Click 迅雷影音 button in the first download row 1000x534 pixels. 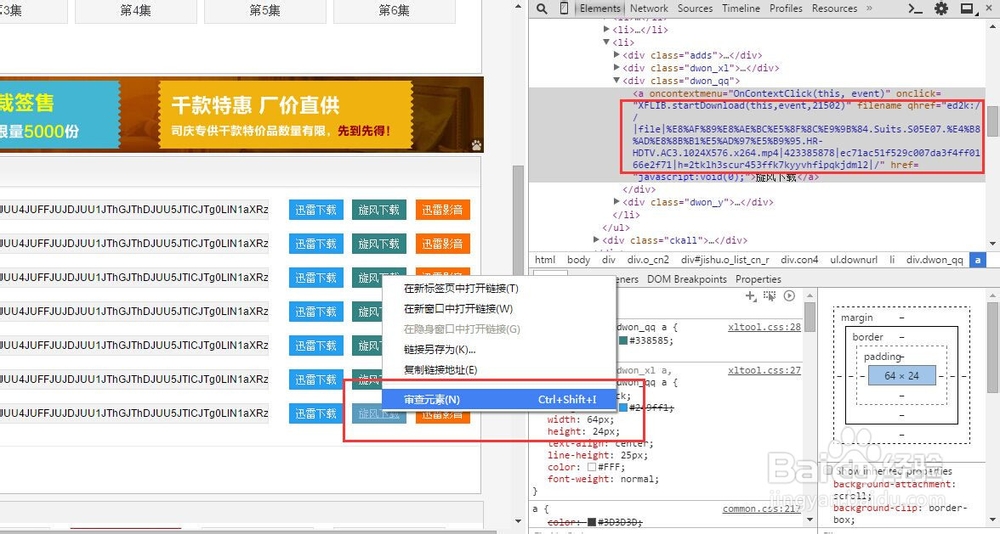coord(443,209)
